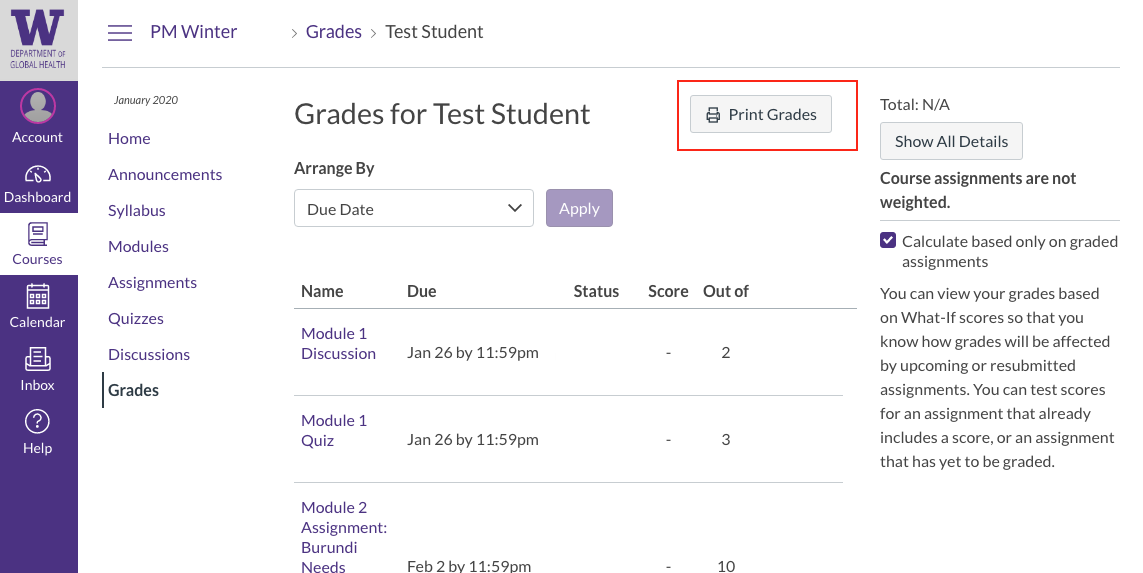Open the Account avatar icon
This screenshot has height=573, width=1143.
tap(38, 105)
